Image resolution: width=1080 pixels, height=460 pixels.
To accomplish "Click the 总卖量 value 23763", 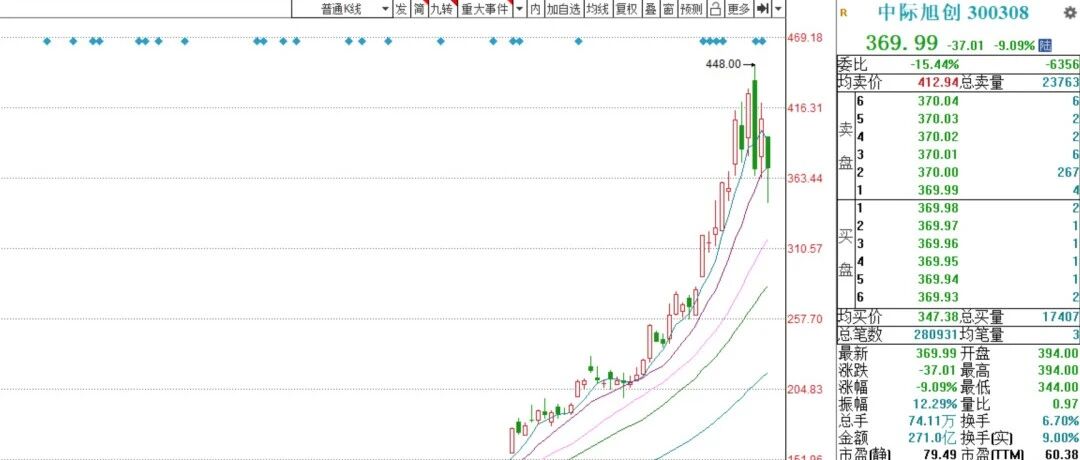I will point(1059,83).
